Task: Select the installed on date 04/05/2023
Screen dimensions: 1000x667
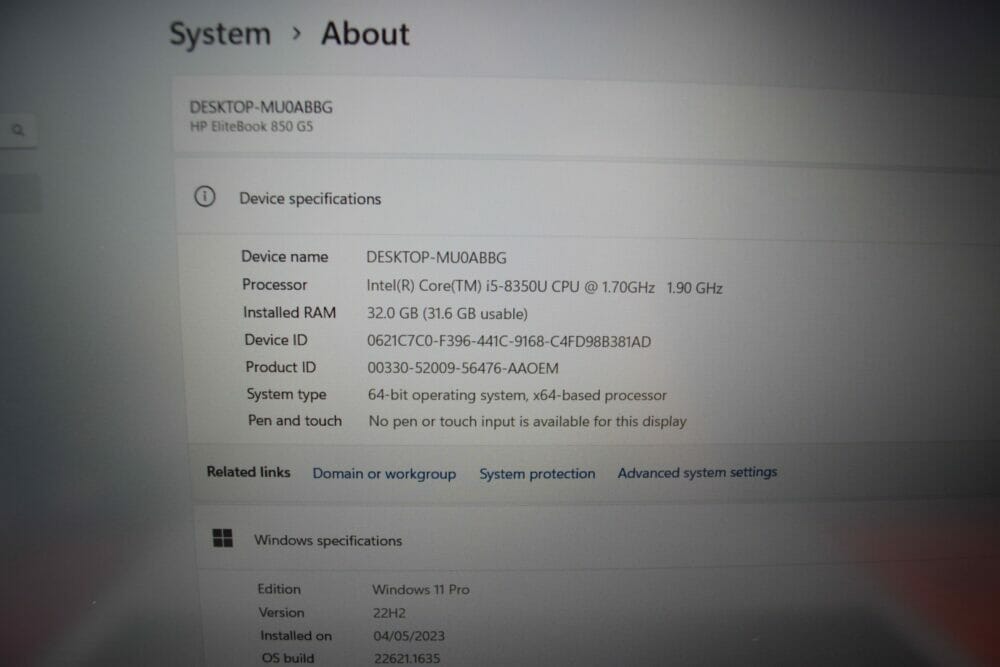Action: 409,636
